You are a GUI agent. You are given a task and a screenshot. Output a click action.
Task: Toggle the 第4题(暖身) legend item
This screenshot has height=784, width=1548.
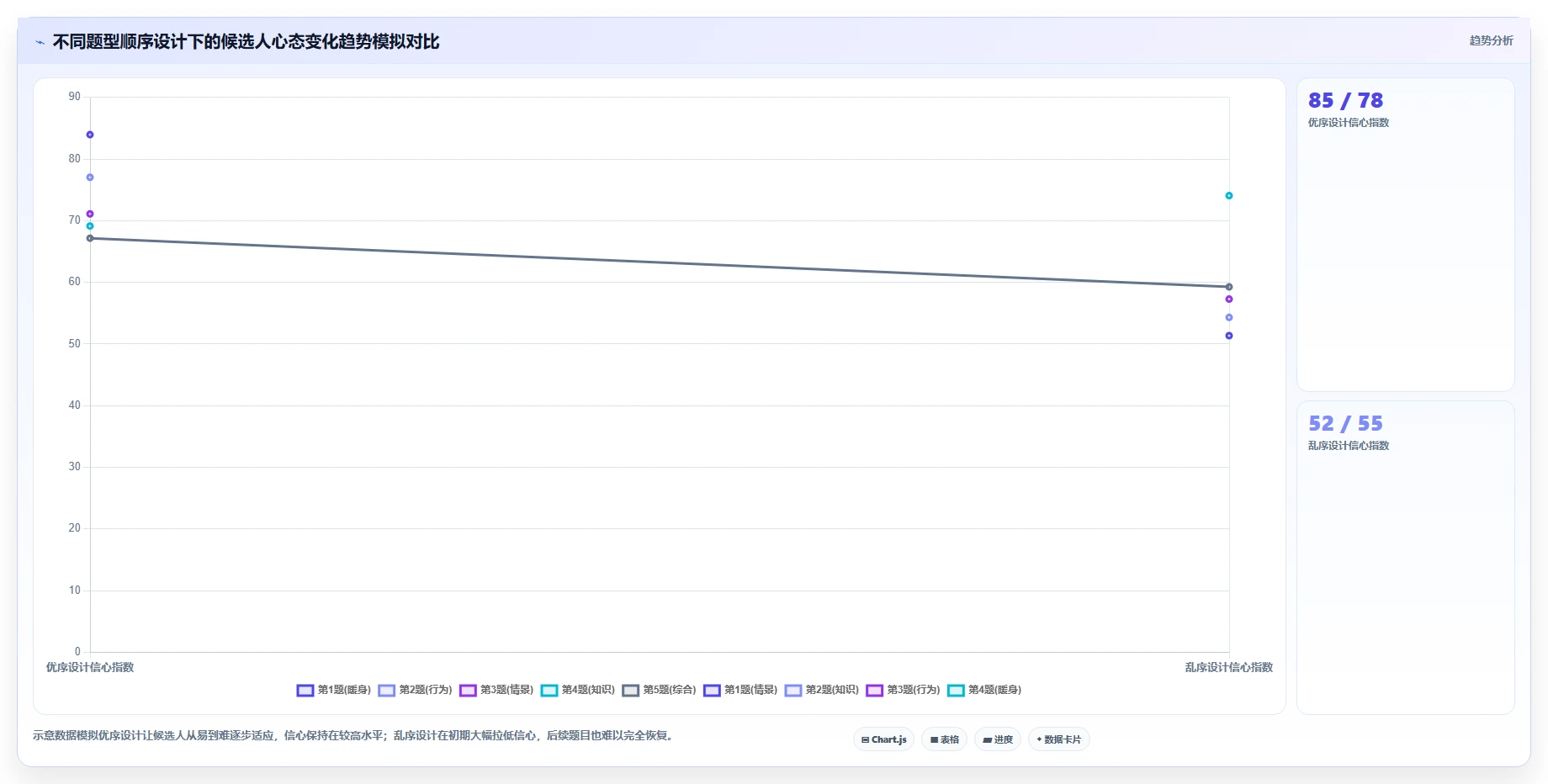pyautogui.click(x=984, y=690)
